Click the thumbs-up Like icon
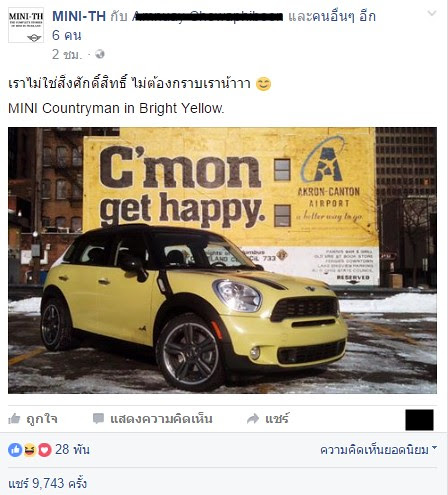This screenshot has height=495, width=448. pos(14,418)
